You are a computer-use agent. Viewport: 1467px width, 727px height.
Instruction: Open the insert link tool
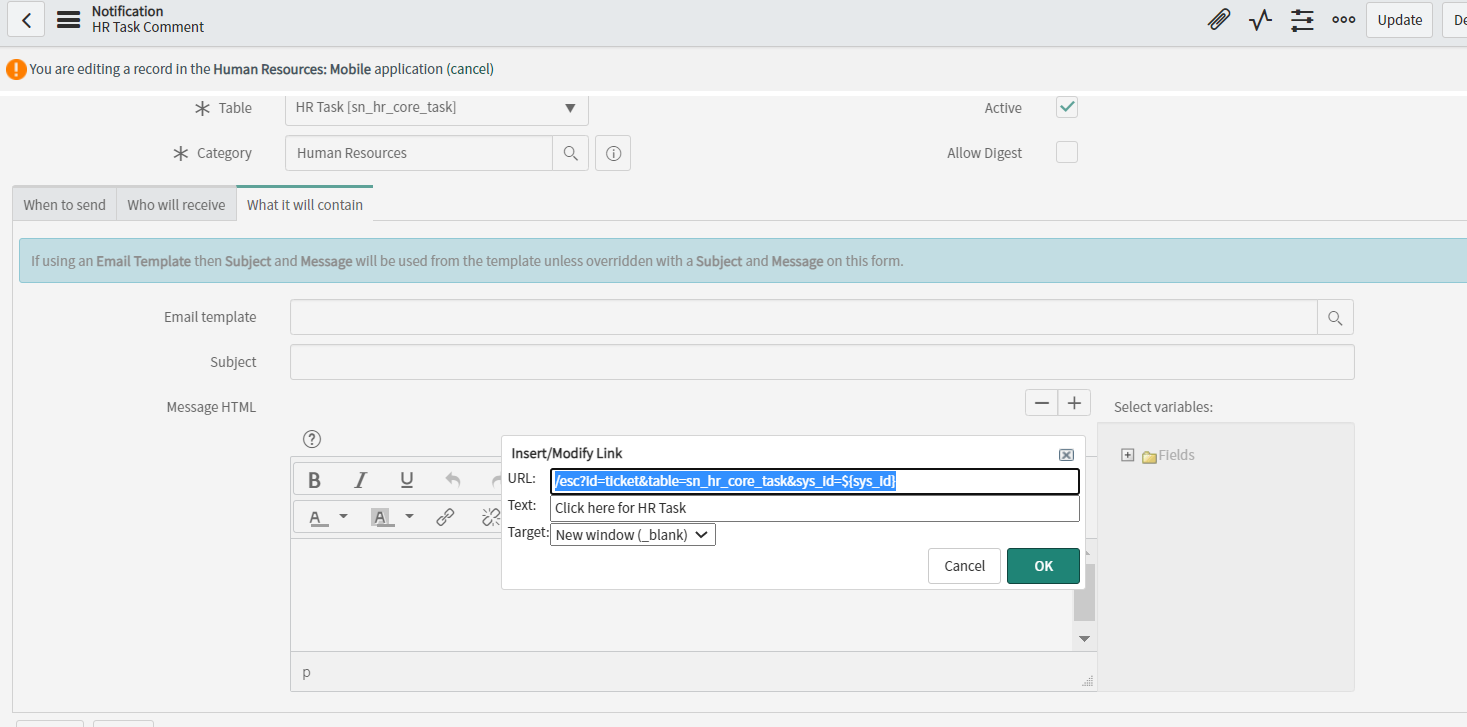[445, 517]
